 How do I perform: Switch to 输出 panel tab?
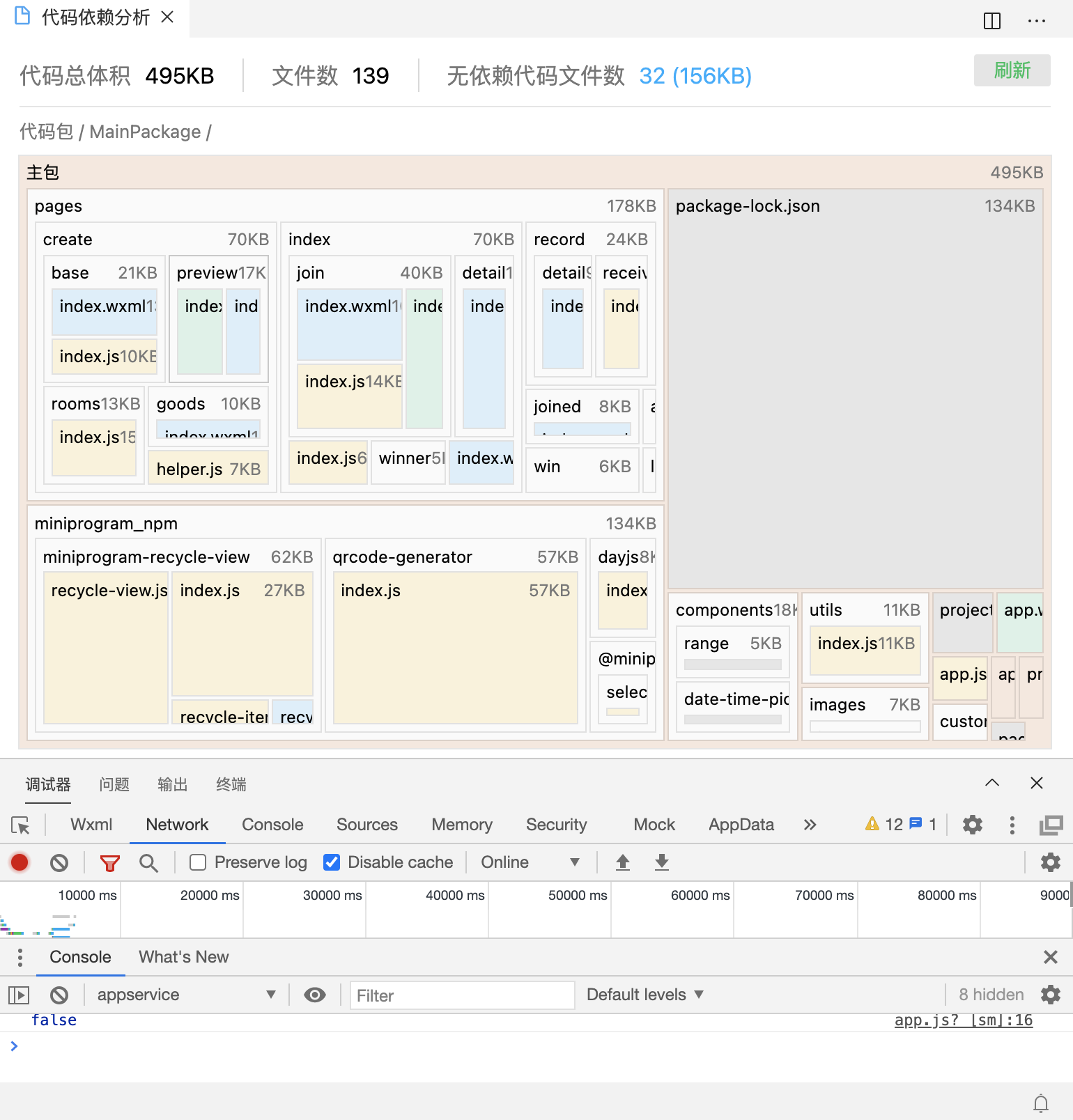173,784
